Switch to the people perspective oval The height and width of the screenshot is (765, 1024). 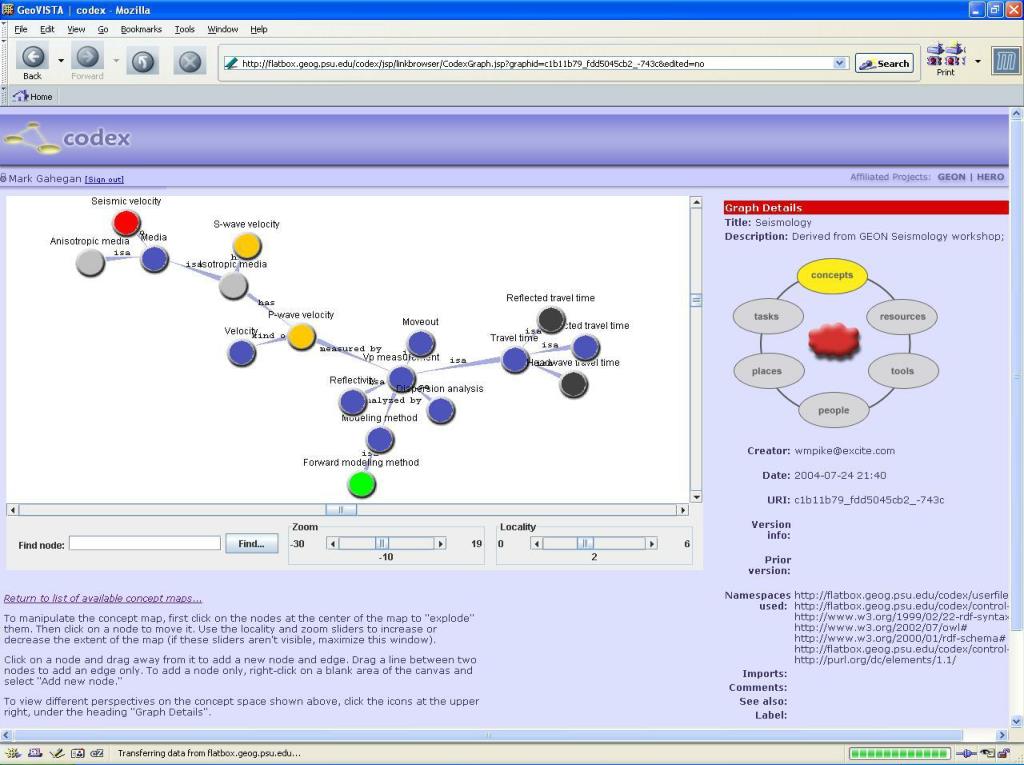833,410
